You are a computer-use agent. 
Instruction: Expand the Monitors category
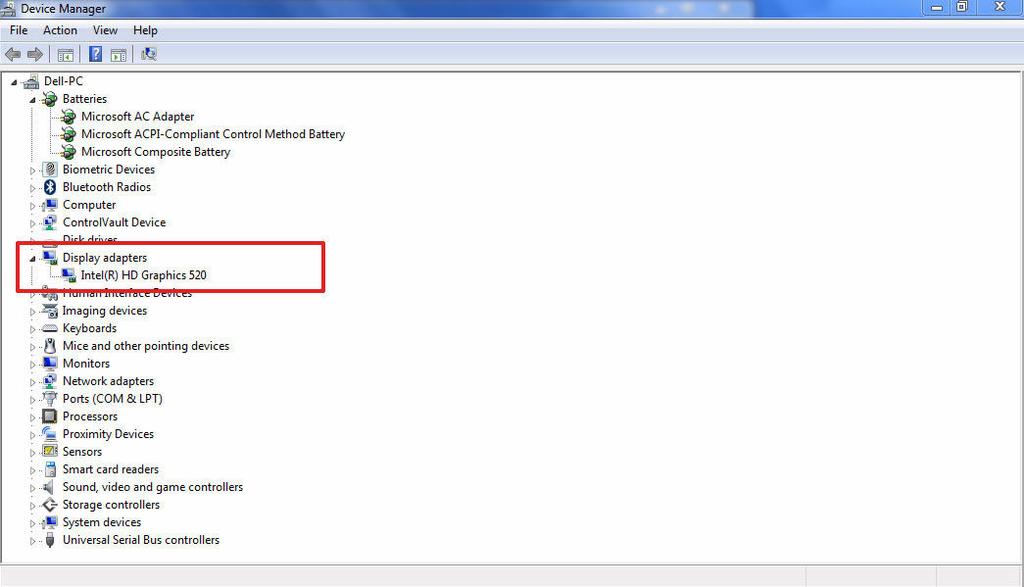(32, 364)
